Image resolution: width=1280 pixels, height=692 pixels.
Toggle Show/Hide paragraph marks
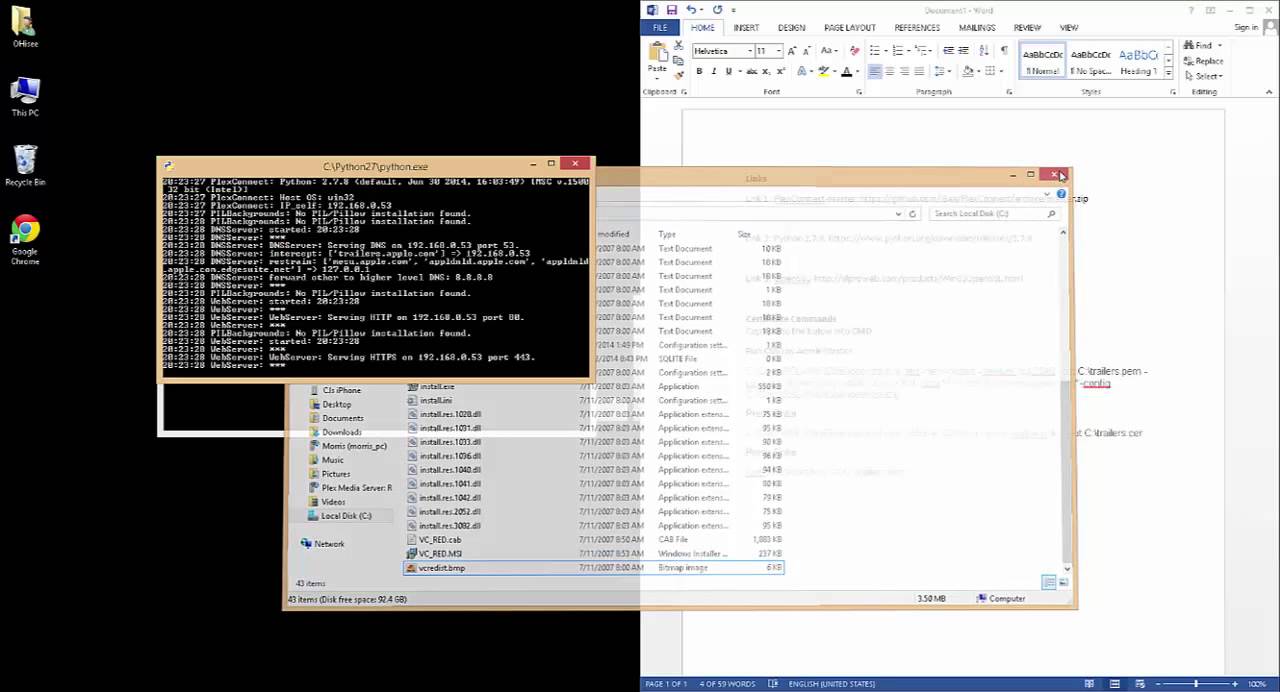click(x=1004, y=51)
